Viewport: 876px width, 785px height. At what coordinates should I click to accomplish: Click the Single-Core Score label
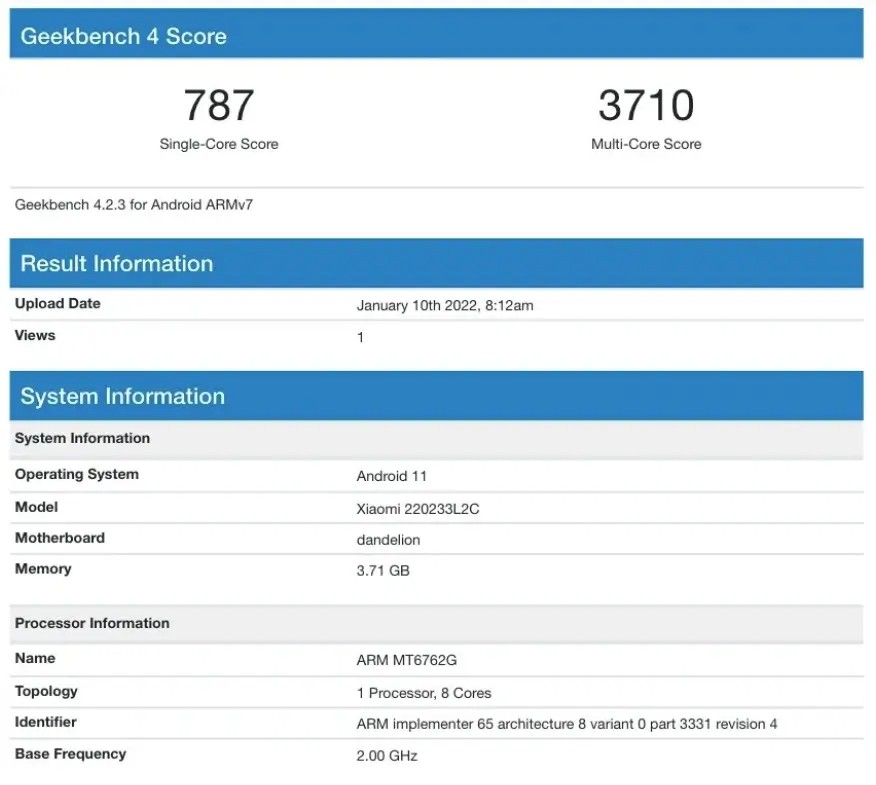pyautogui.click(x=219, y=144)
